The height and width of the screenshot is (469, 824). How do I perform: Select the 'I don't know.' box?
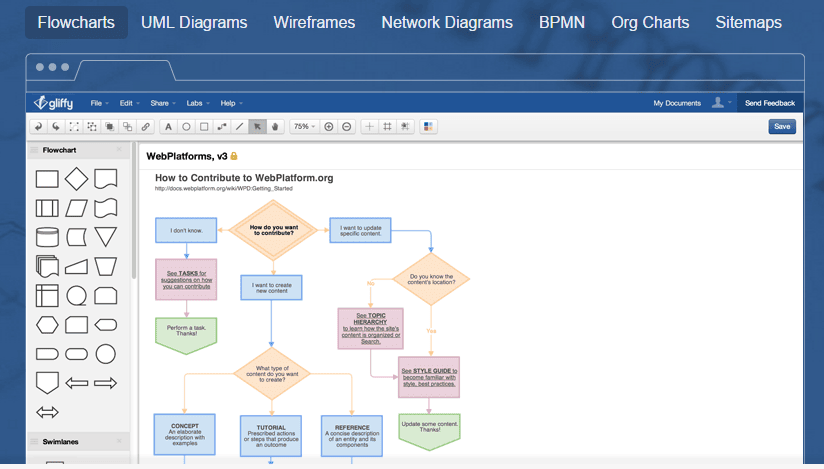tap(186, 230)
